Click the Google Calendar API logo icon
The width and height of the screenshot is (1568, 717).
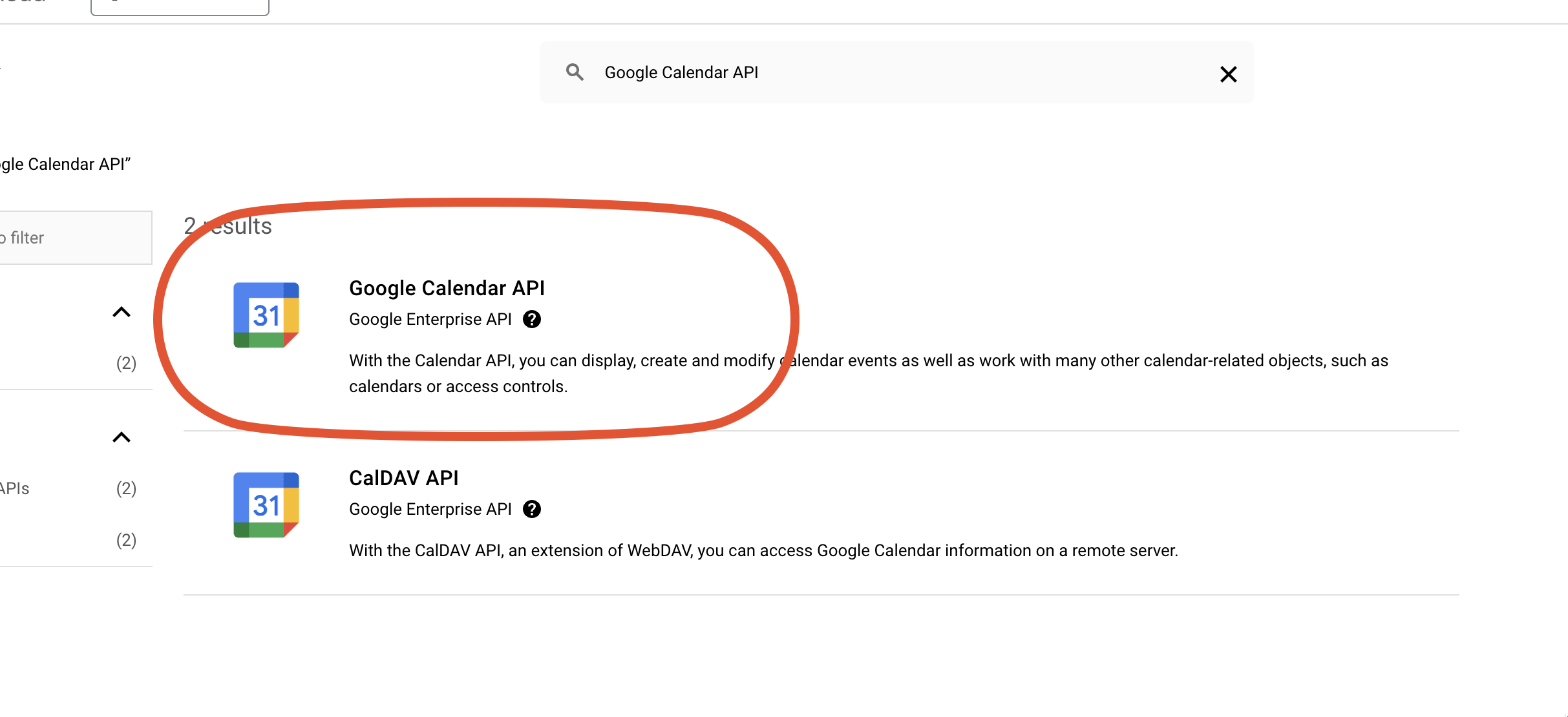266,315
